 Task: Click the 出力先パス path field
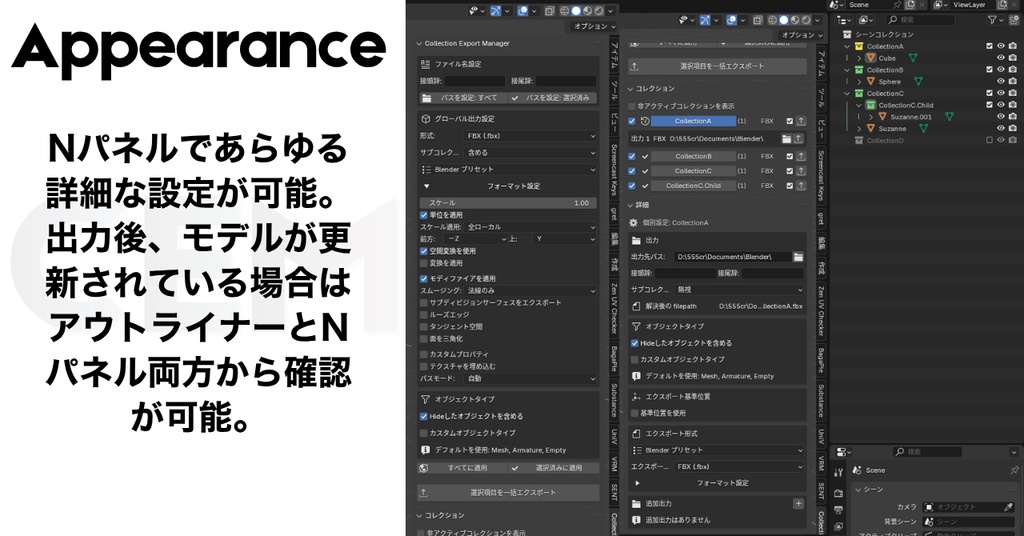(731, 257)
